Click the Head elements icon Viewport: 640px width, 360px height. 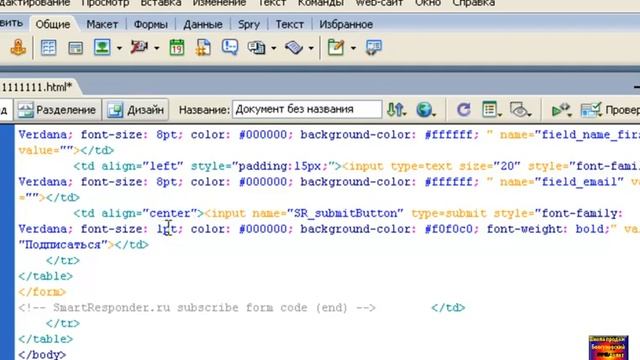coord(256,48)
